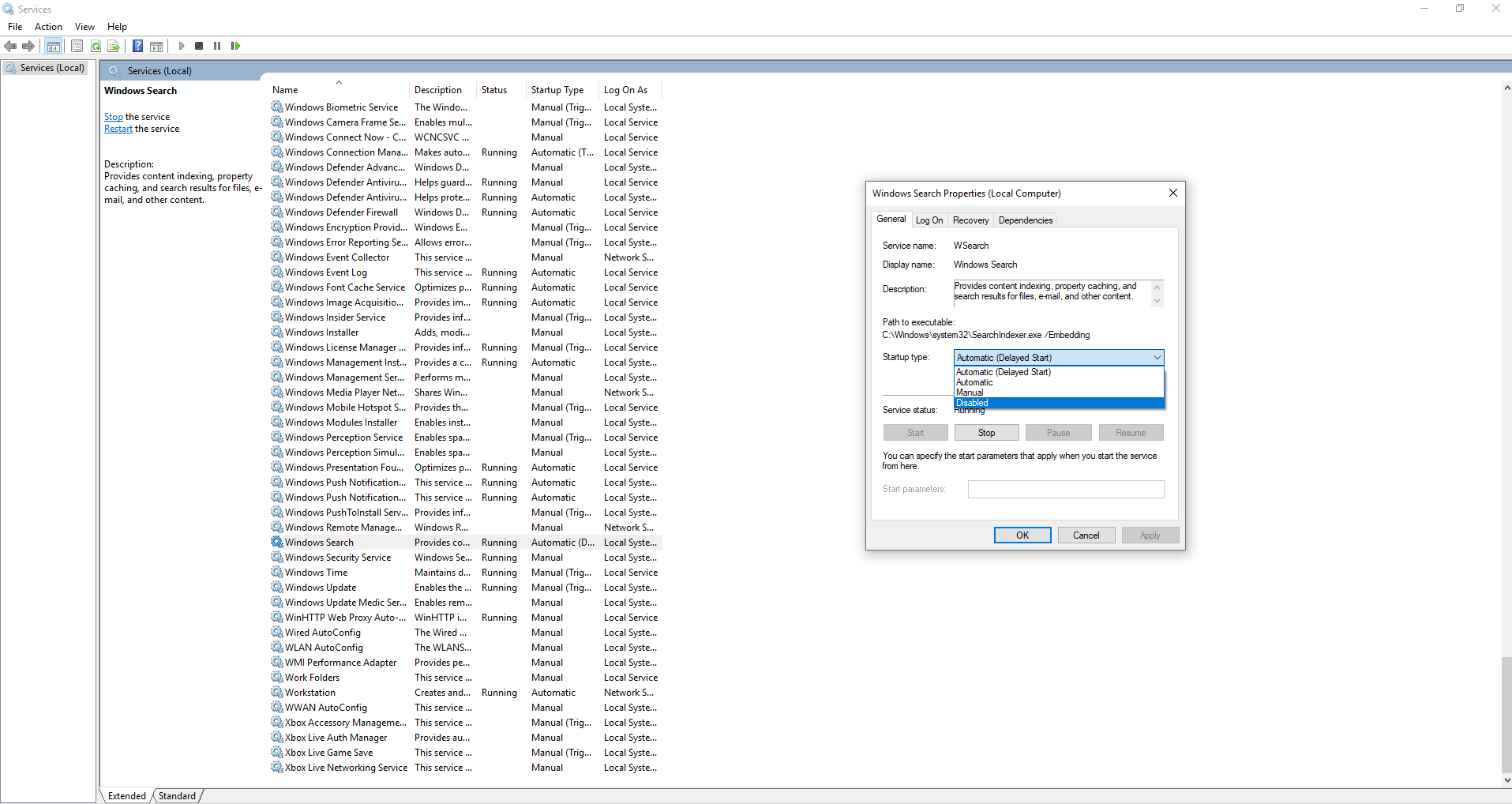This screenshot has height=804, width=1512.
Task: Click the Back arrow in toolbar
Action: tap(10, 46)
